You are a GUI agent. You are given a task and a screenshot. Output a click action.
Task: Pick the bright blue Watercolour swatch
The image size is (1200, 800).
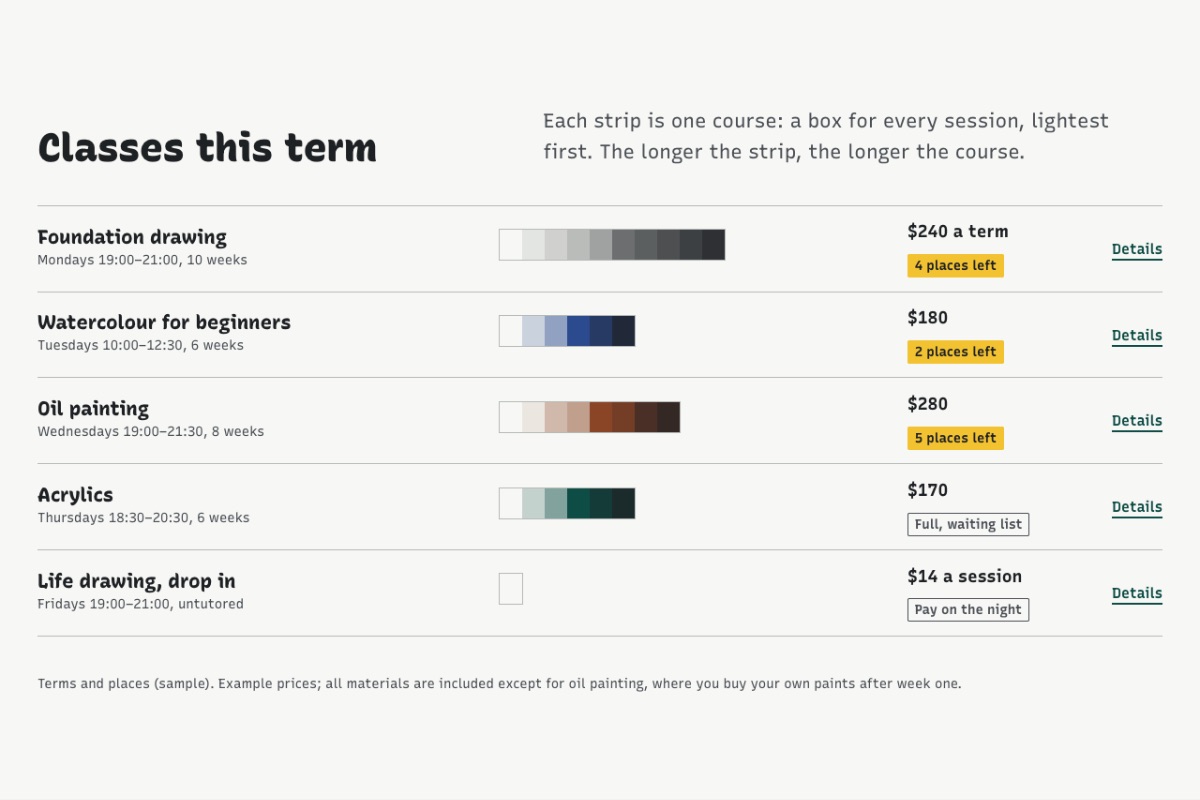click(x=578, y=331)
